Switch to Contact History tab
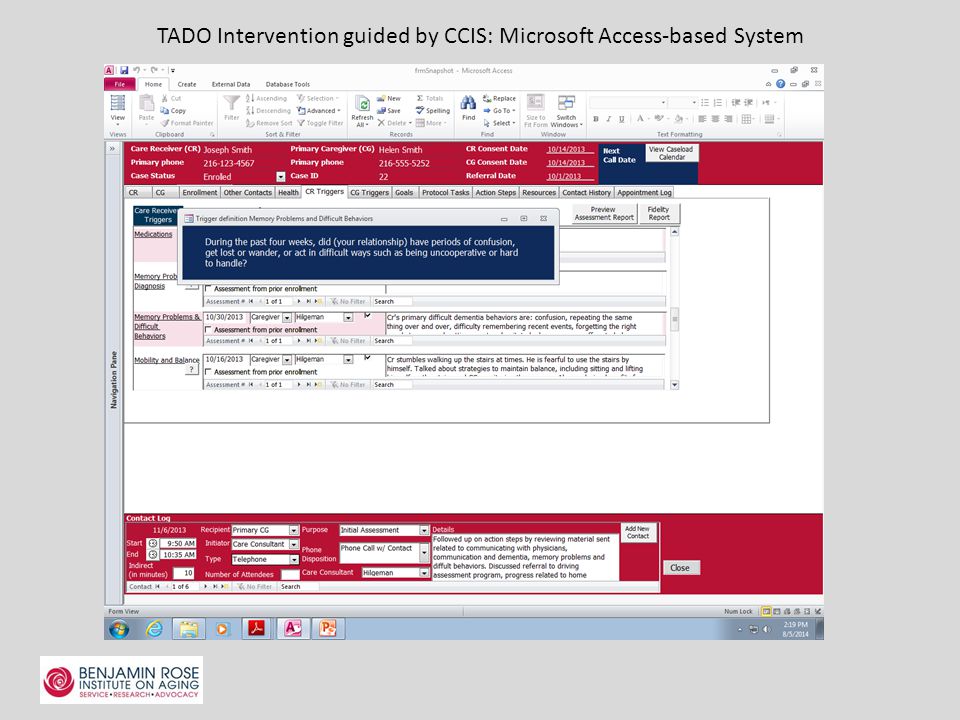 coord(586,192)
